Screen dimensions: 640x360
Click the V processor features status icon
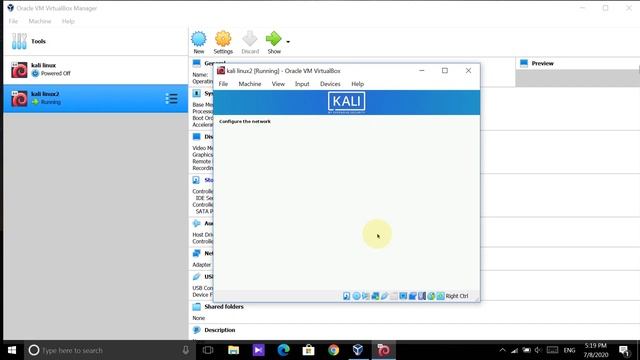[422, 296]
